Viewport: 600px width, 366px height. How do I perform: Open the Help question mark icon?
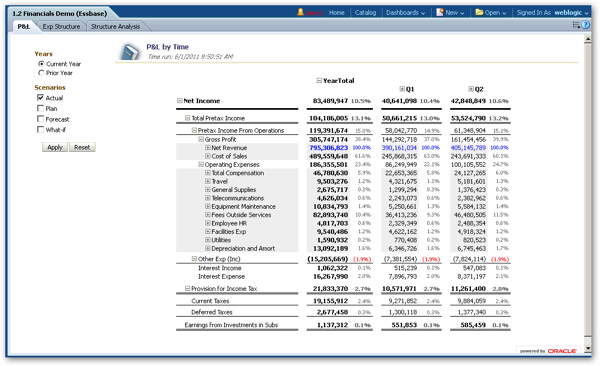tap(585, 25)
